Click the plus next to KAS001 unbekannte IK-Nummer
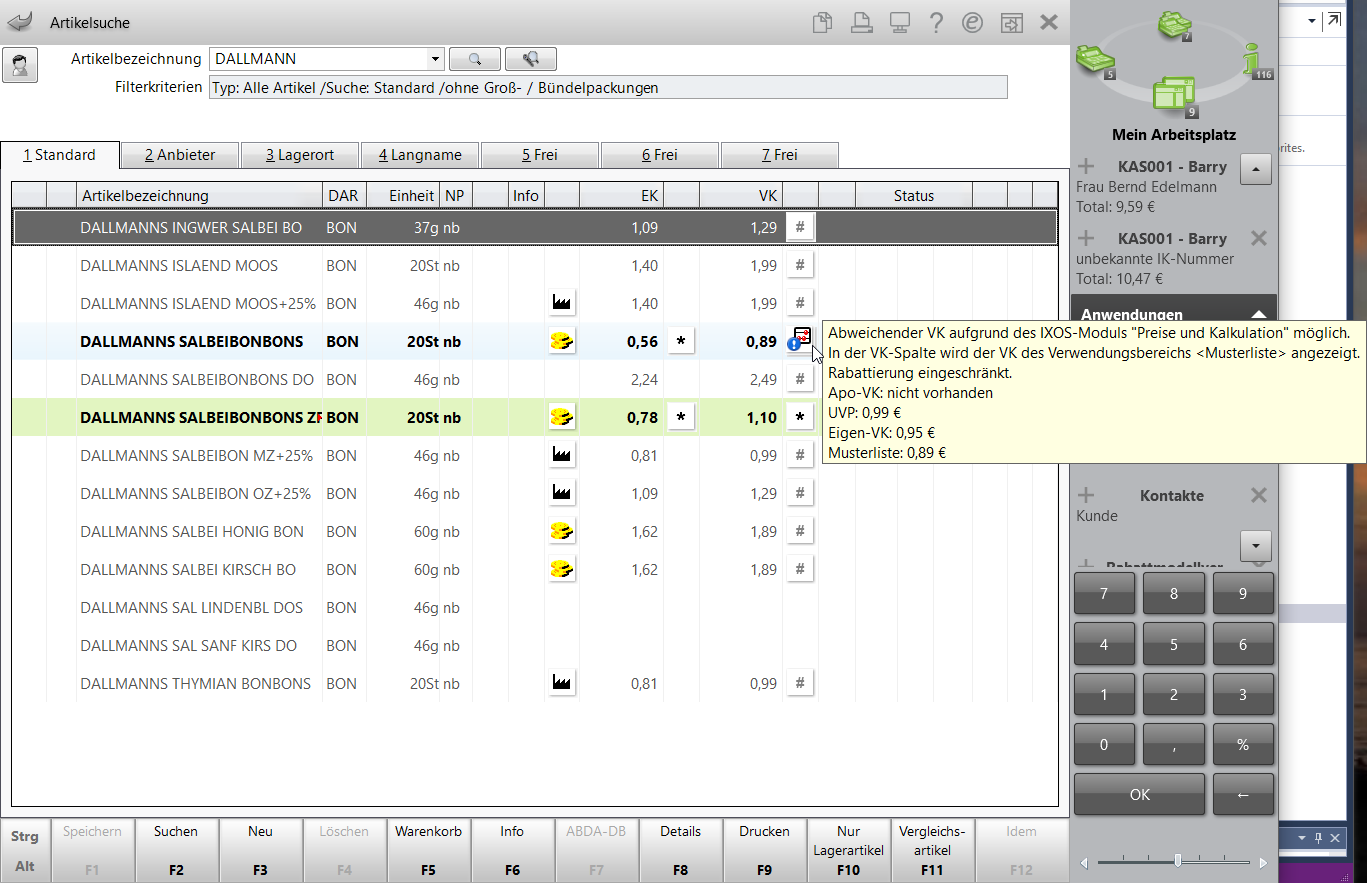1367x883 pixels. coord(1086,238)
